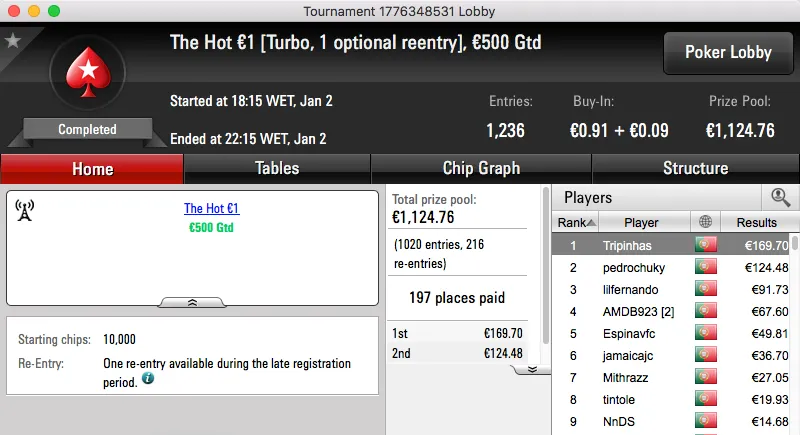Screen dimensions: 800x435
Task: Click the favorite star icon
Action: (x=13, y=41)
